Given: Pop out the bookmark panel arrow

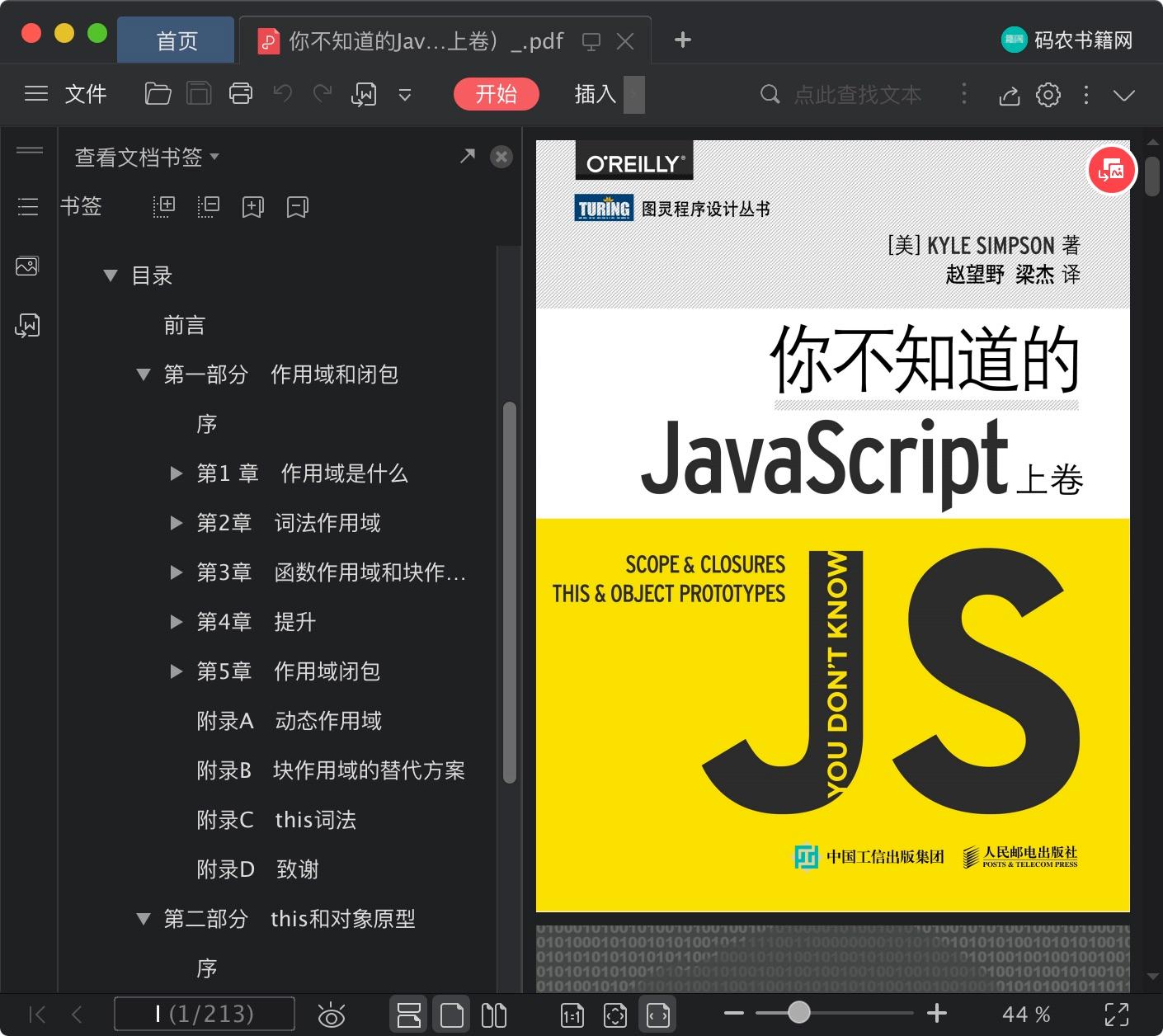Looking at the screenshot, I should click(468, 156).
